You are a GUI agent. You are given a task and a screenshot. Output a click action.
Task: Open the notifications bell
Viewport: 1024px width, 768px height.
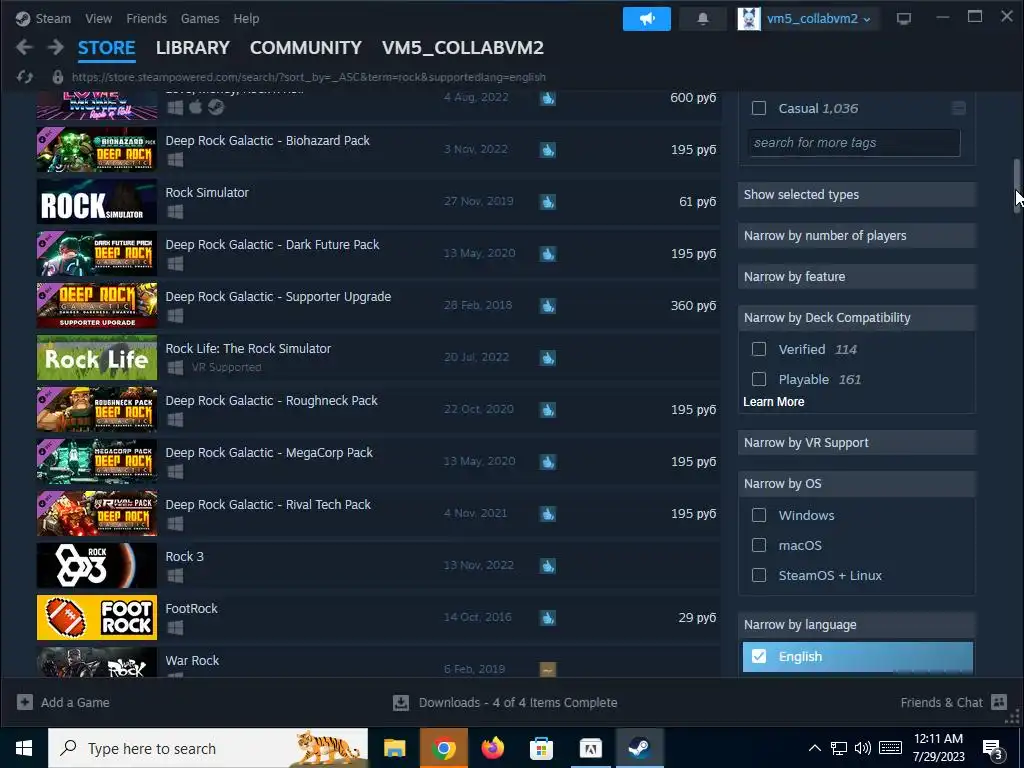(703, 19)
